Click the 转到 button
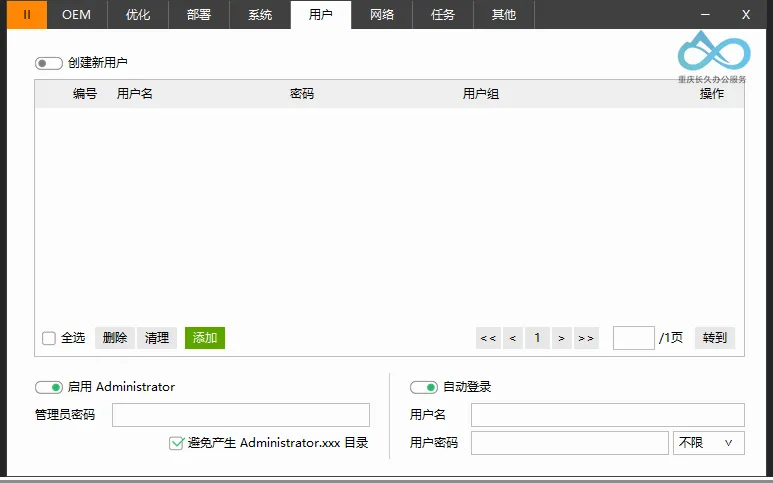 click(x=715, y=338)
